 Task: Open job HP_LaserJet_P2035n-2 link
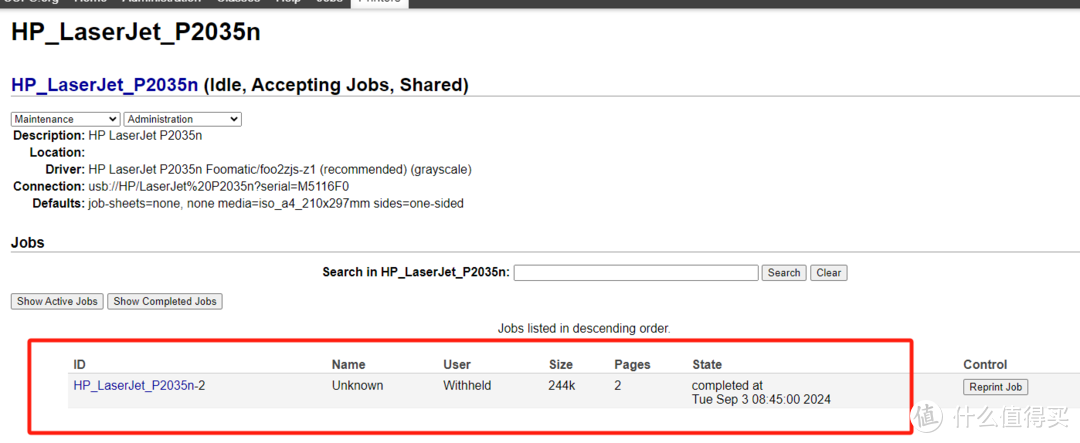139,385
